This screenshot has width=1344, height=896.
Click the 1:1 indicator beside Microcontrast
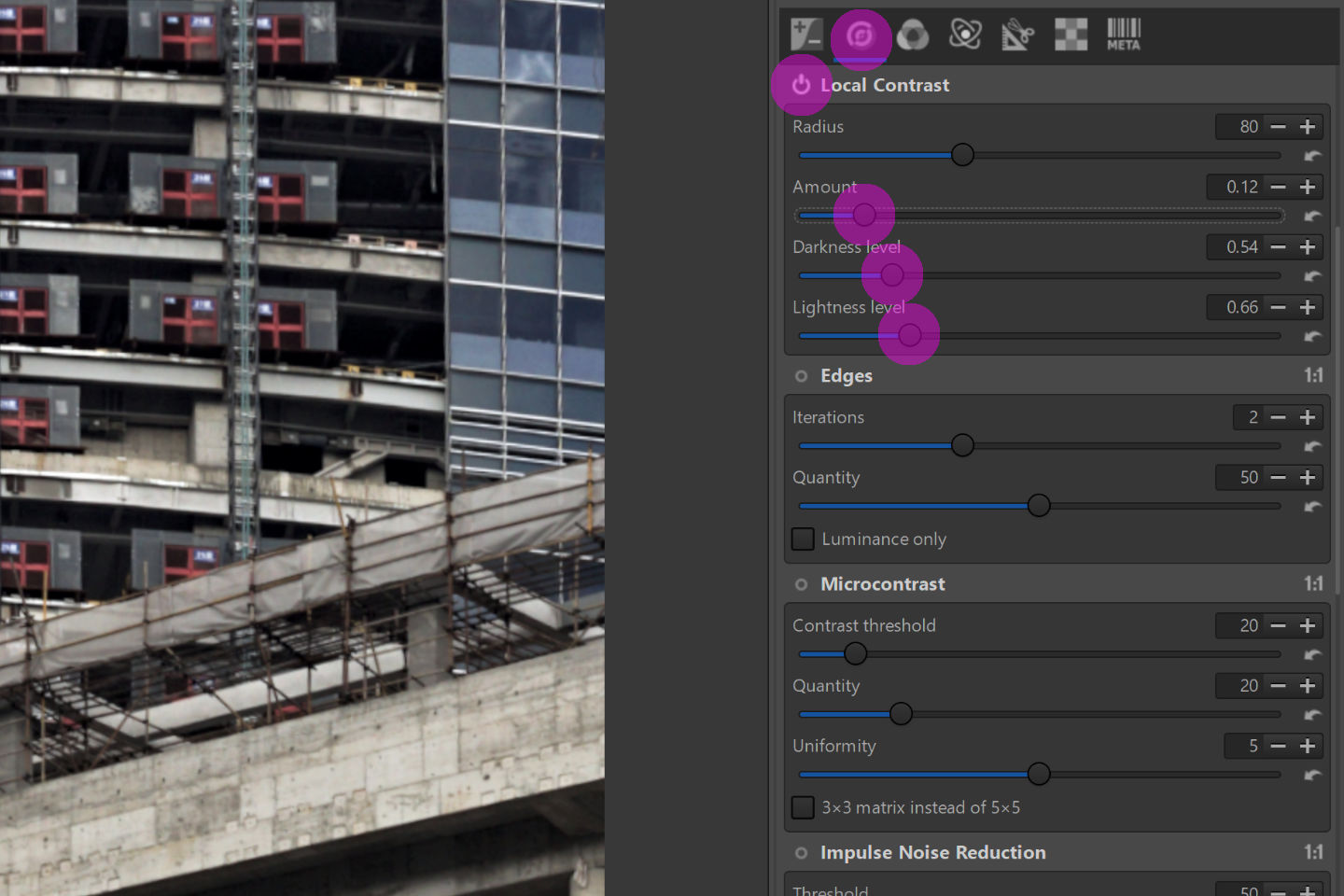click(1313, 584)
